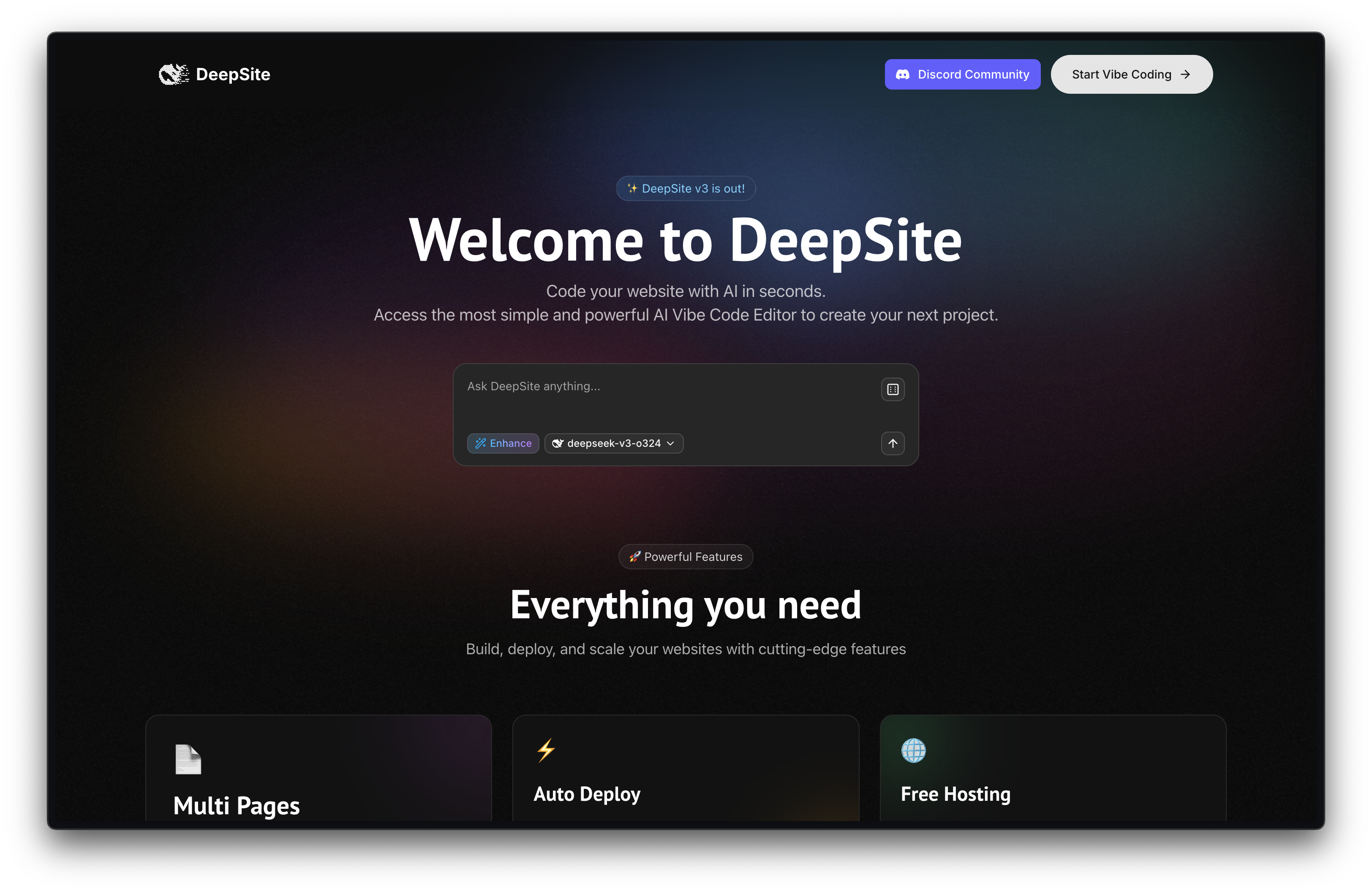The width and height of the screenshot is (1372, 892).
Task: Click the DeepSite brand name text
Action: 233,74
